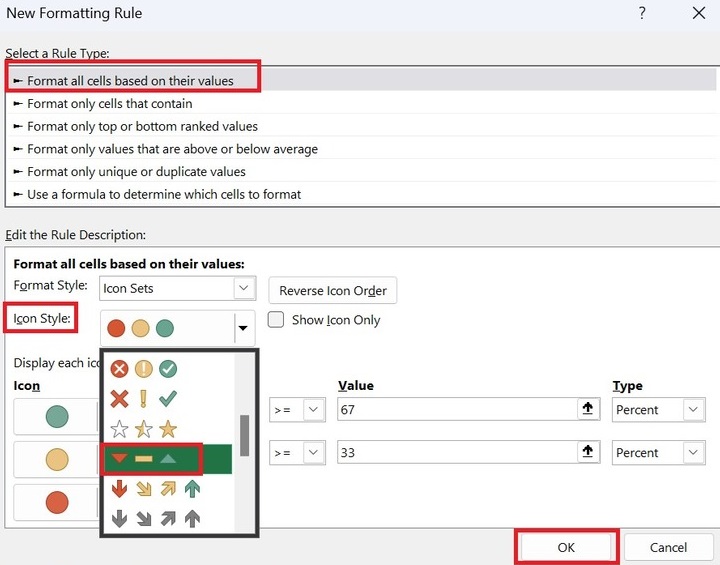Expand the Format Style dropdown
This screenshot has width=720, height=565.
pyautogui.click(x=244, y=289)
